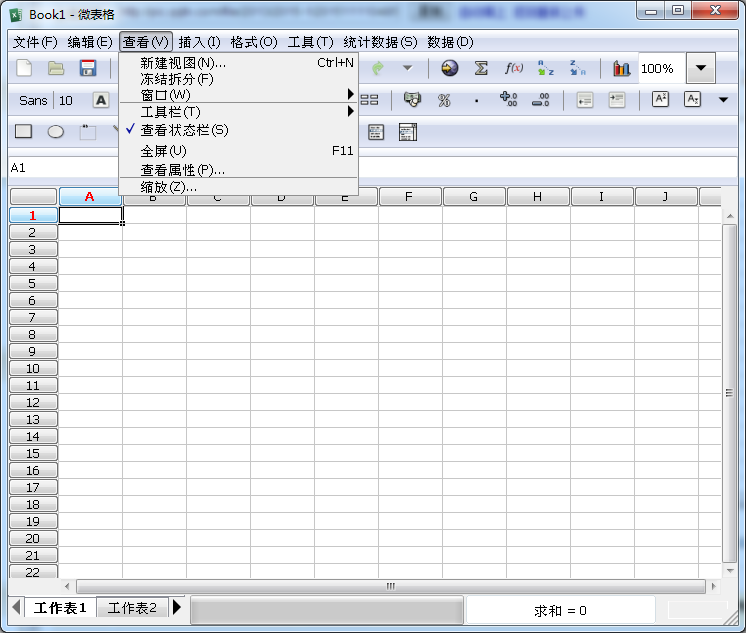The width and height of the screenshot is (746, 633).
Task: Choose 冻结拆分 from the View menu
Action: point(177,79)
